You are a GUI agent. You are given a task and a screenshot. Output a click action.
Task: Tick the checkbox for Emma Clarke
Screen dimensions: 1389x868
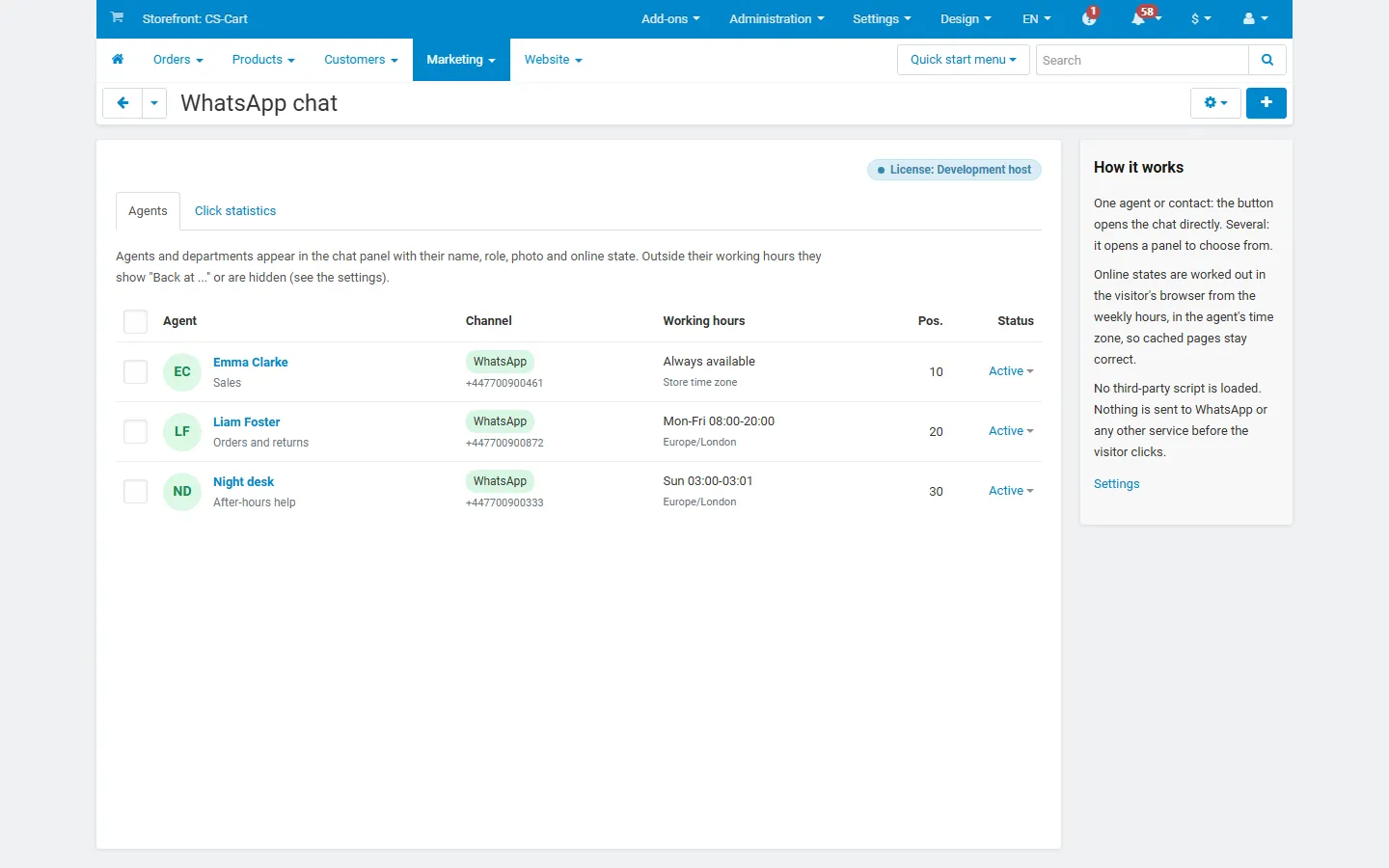136,372
